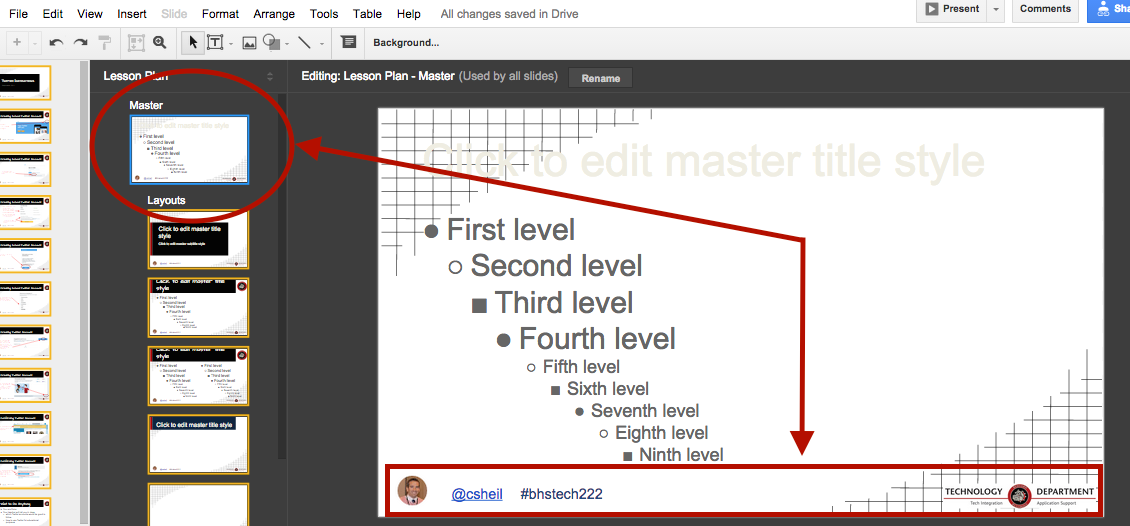Select the Master slide thumbnail
Image resolution: width=1130 pixels, height=526 pixels.
[x=189, y=149]
